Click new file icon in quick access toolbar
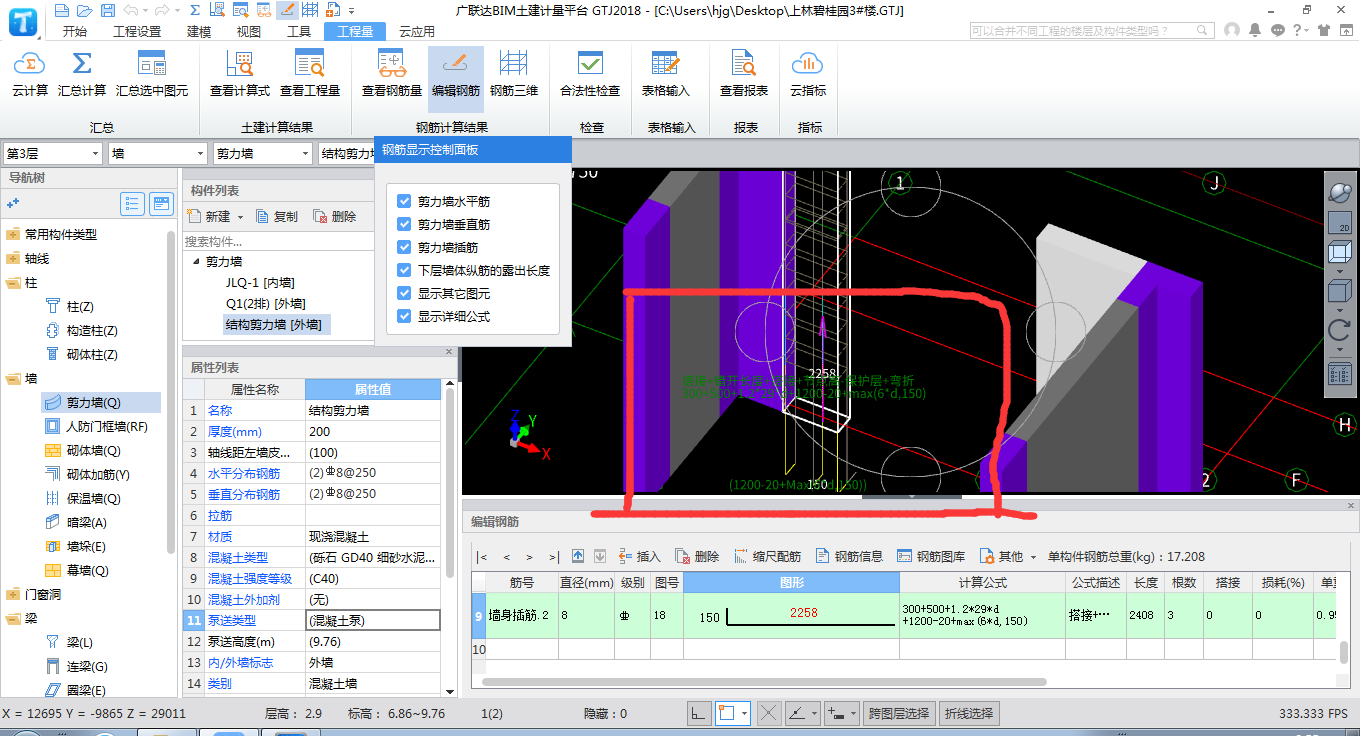The height and width of the screenshot is (736, 1360). tap(63, 10)
